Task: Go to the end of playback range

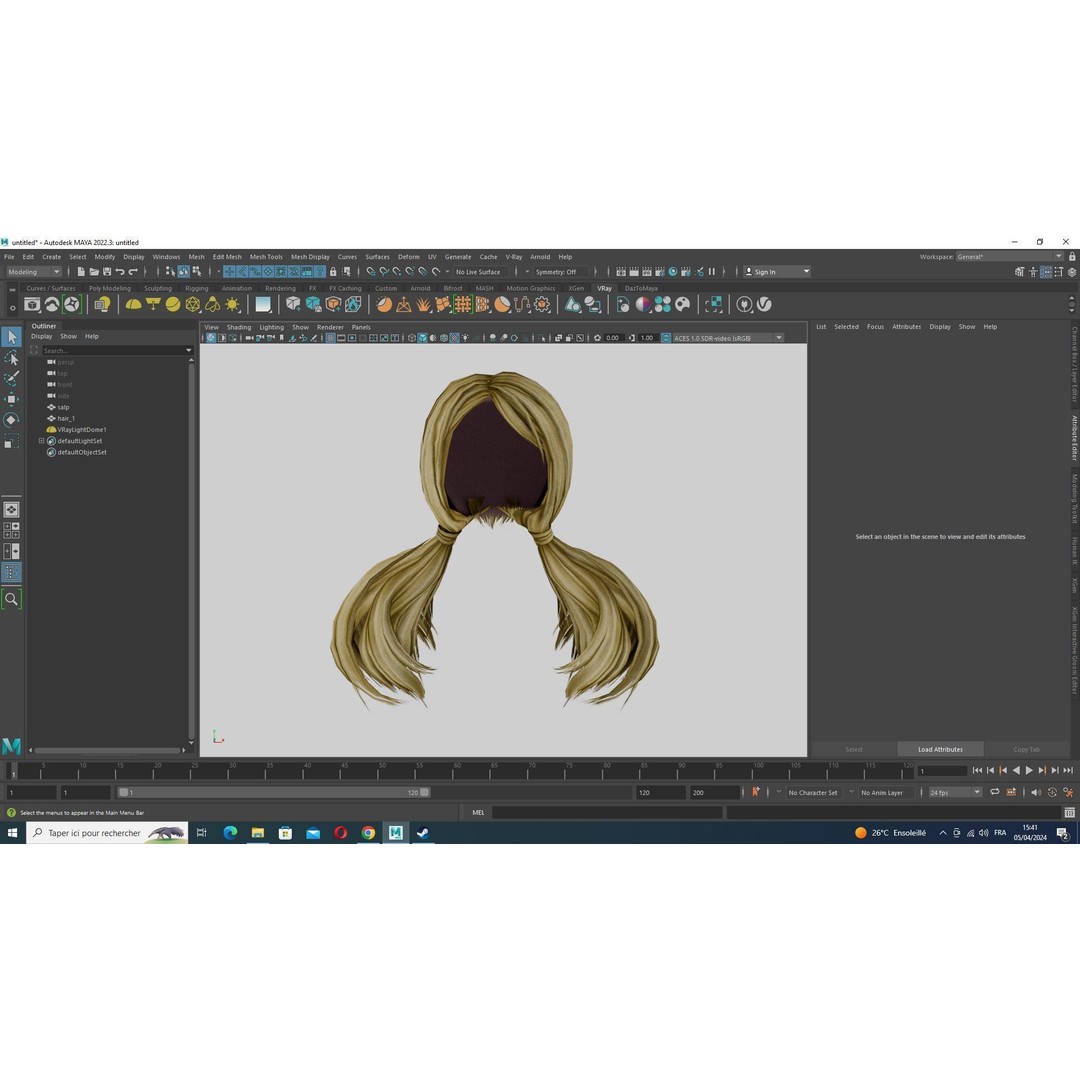Action: pyautogui.click(x=1068, y=771)
